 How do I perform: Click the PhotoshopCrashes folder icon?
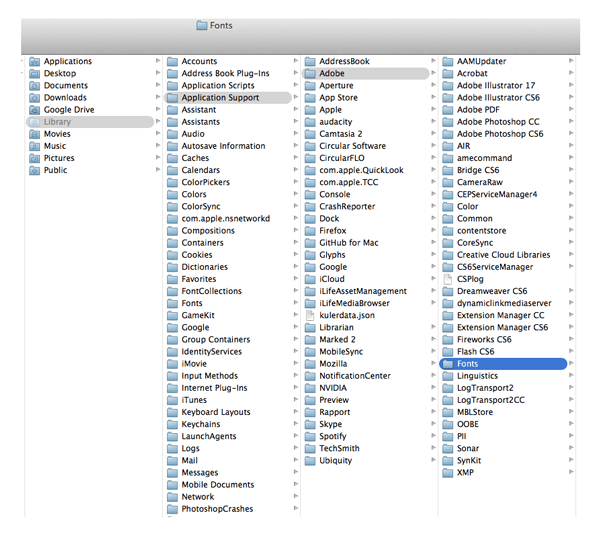click(x=173, y=509)
